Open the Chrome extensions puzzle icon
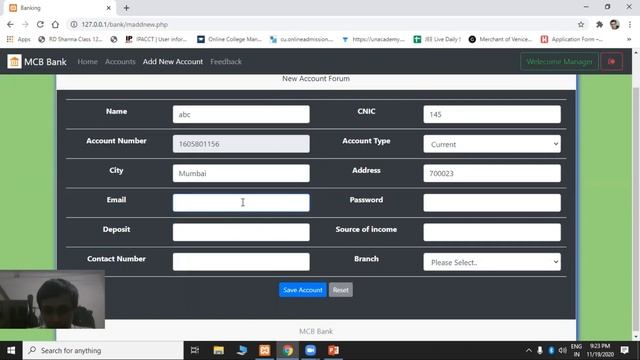 [599, 24]
